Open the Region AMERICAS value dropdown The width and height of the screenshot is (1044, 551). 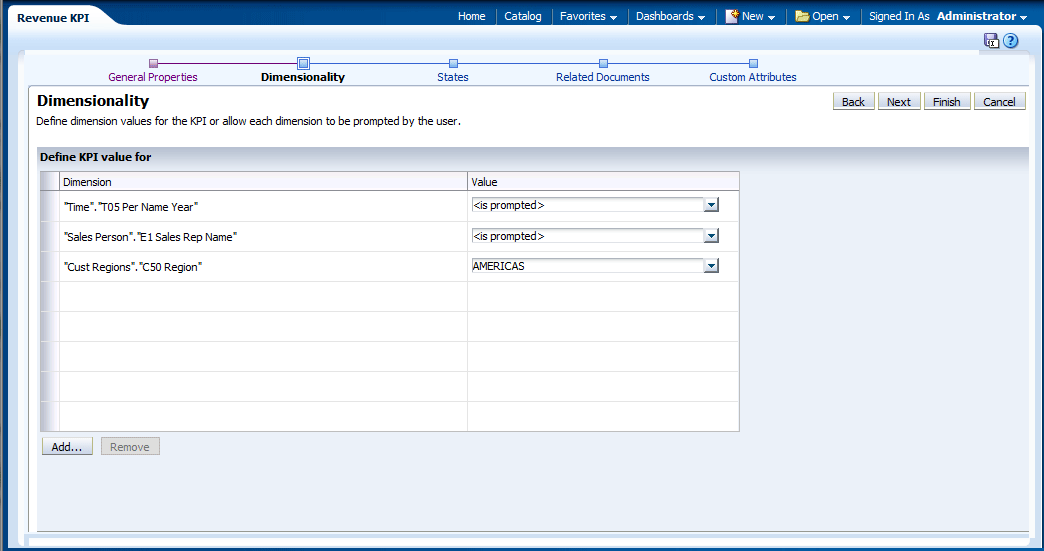pyautogui.click(x=711, y=266)
